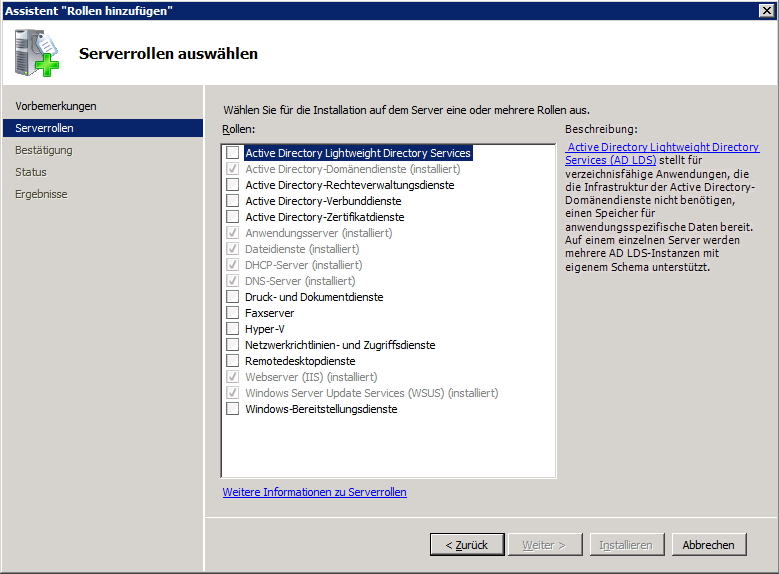Tick the Hyper-V checkbox
This screenshot has width=779, height=574.
(233, 328)
